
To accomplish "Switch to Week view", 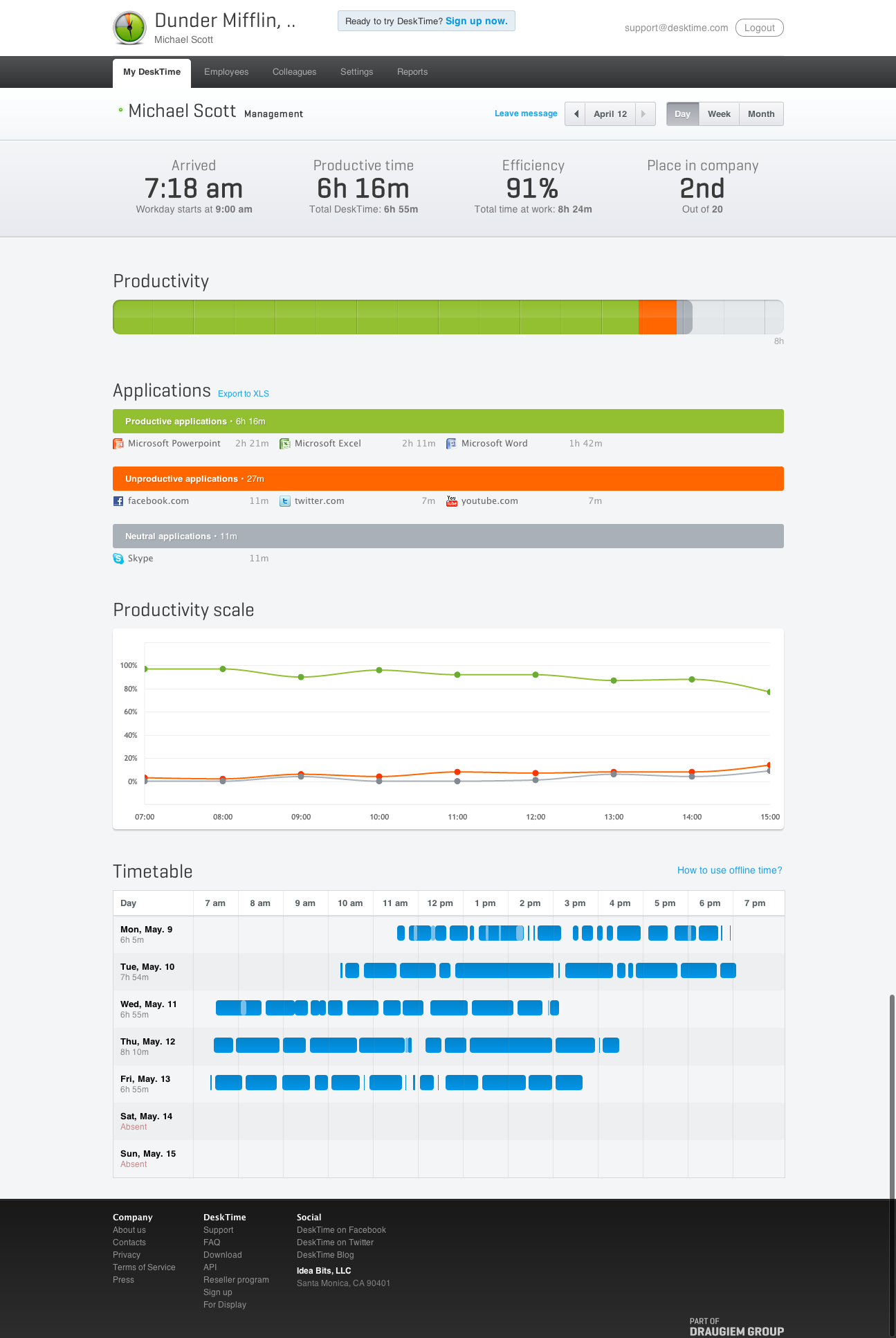I will 719,114.
